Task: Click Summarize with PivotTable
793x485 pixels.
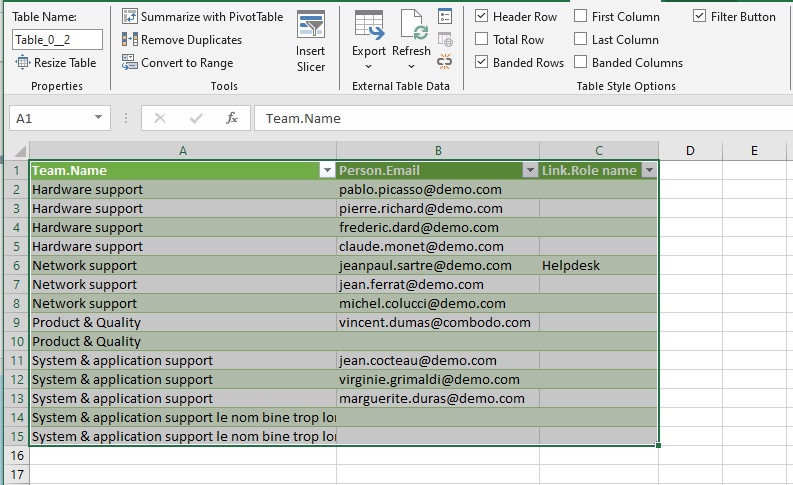Action: tap(202, 17)
